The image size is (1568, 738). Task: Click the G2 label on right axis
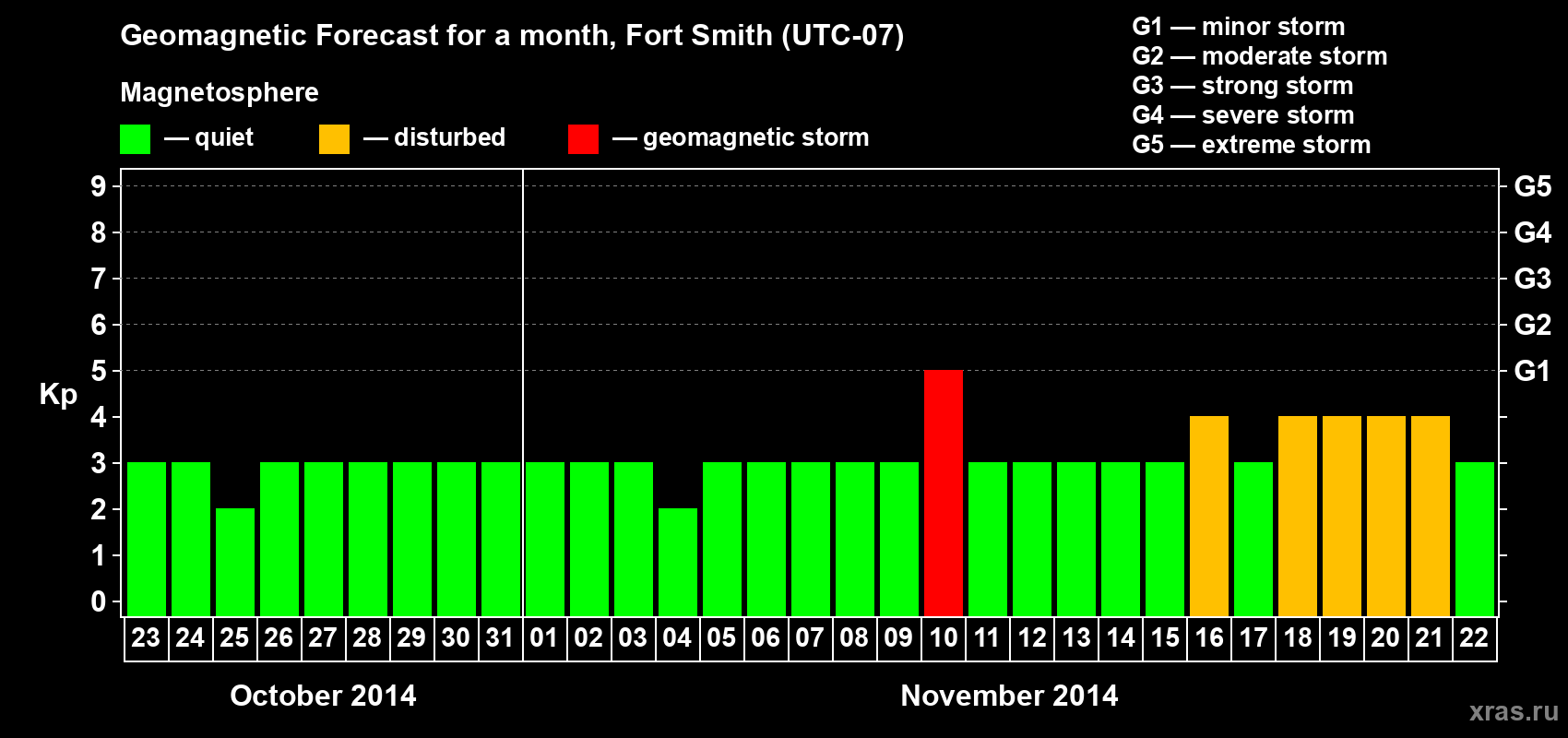(x=1533, y=325)
